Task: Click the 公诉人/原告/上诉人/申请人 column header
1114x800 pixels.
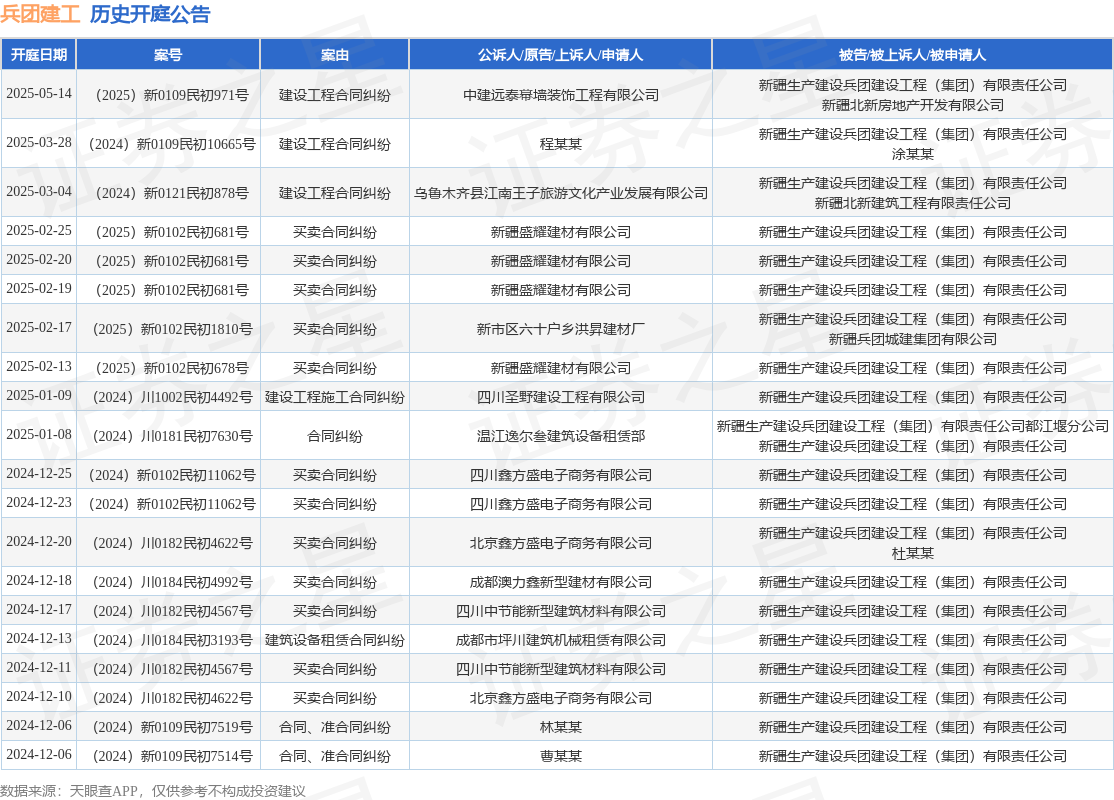Action: [x=561, y=55]
